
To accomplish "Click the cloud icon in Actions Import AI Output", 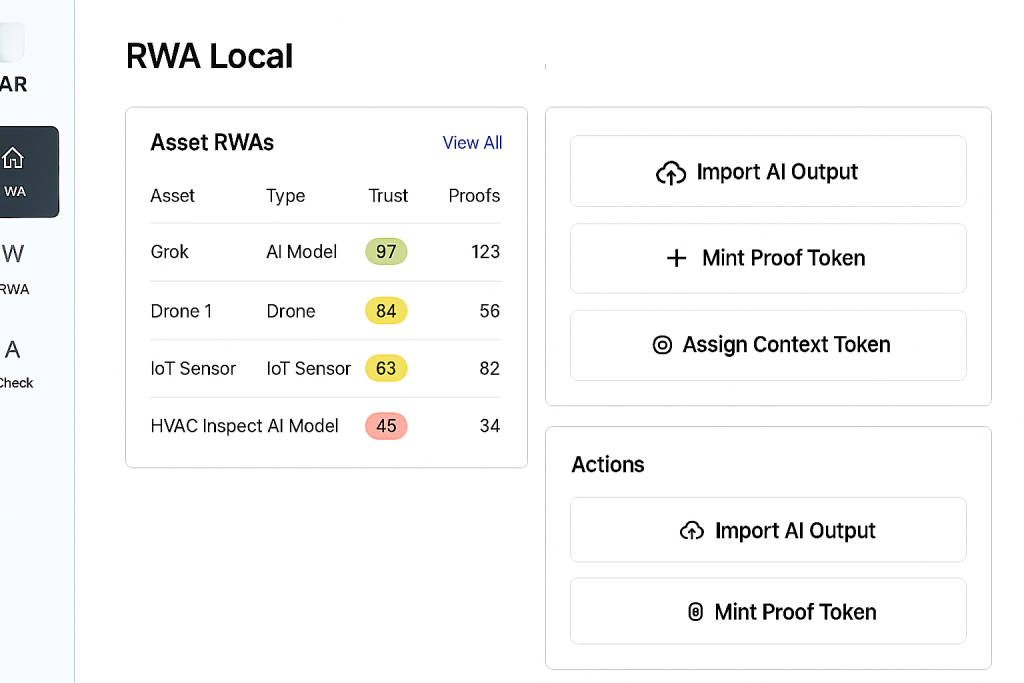I will (691, 531).
